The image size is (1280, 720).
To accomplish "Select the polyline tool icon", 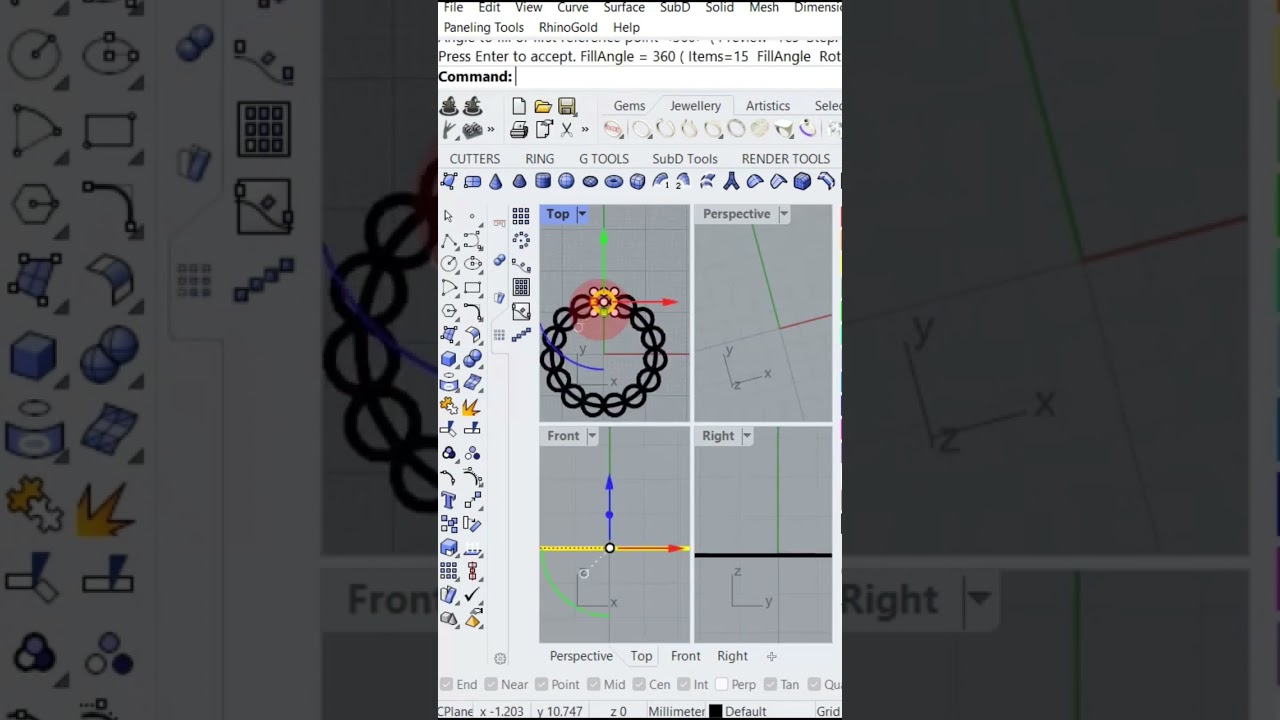I will pyautogui.click(x=449, y=240).
